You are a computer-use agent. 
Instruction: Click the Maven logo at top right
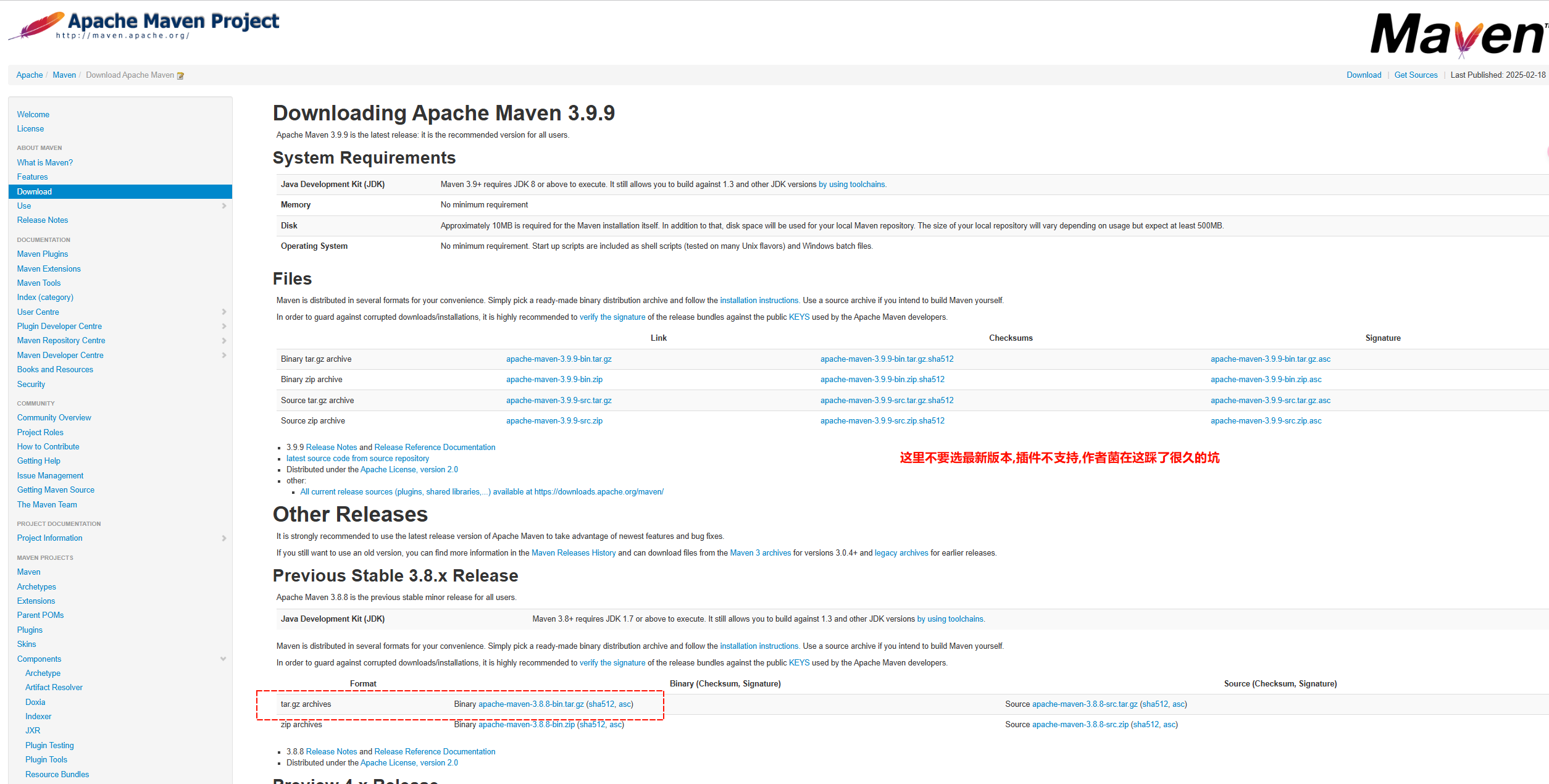point(1458,35)
